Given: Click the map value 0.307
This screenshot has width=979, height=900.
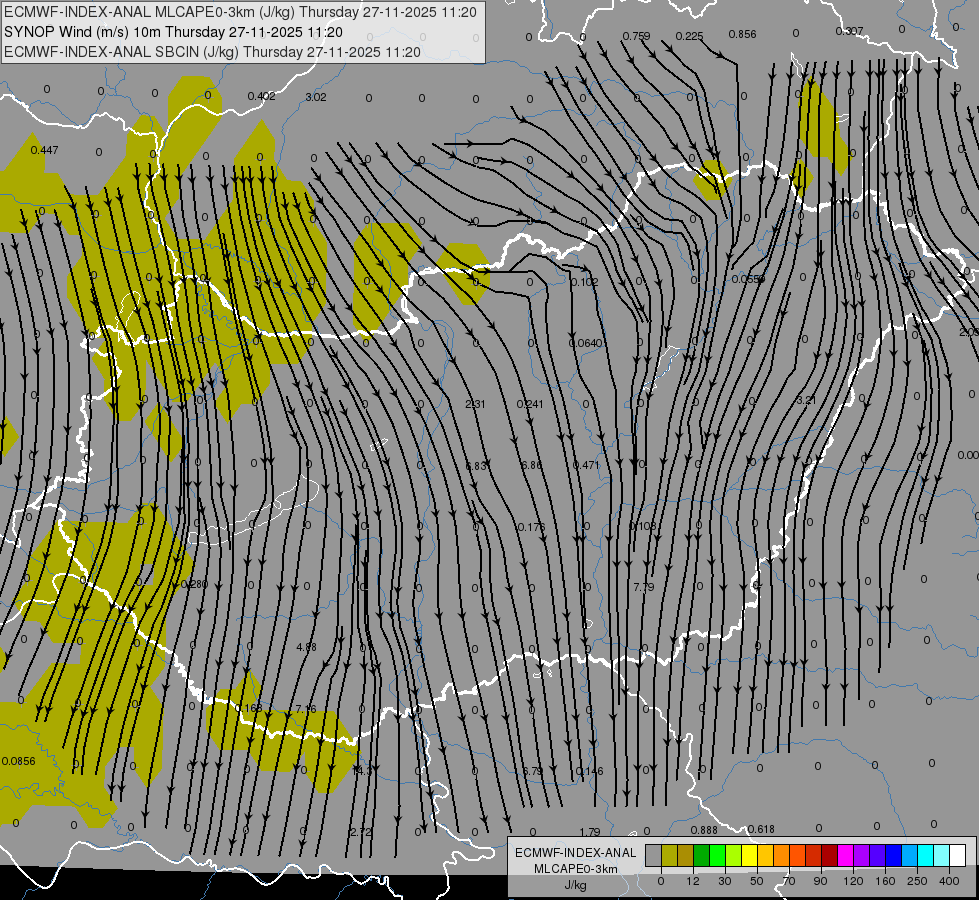Looking at the screenshot, I should point(849,31).
